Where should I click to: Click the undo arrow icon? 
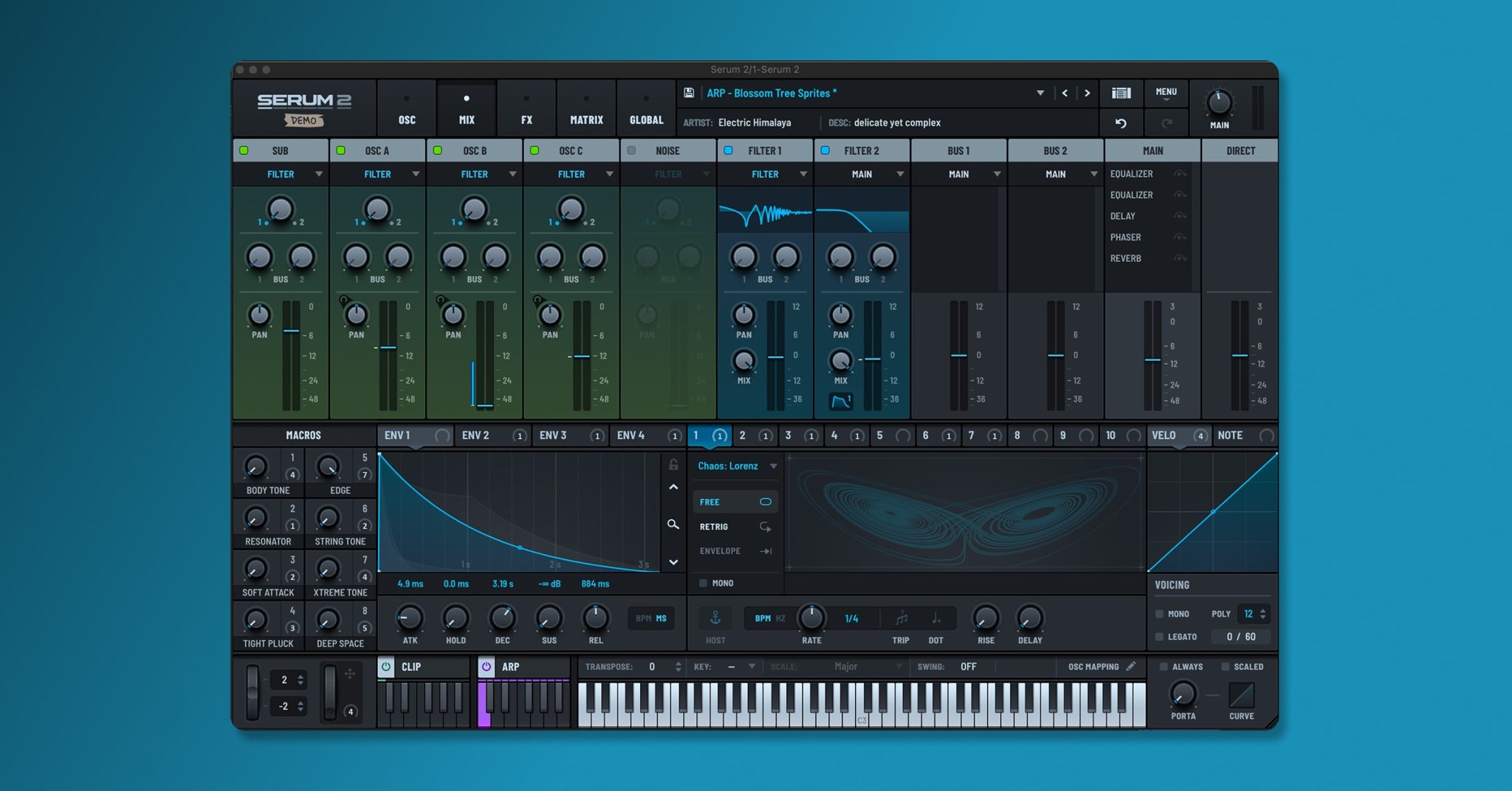coord(1121,122)
